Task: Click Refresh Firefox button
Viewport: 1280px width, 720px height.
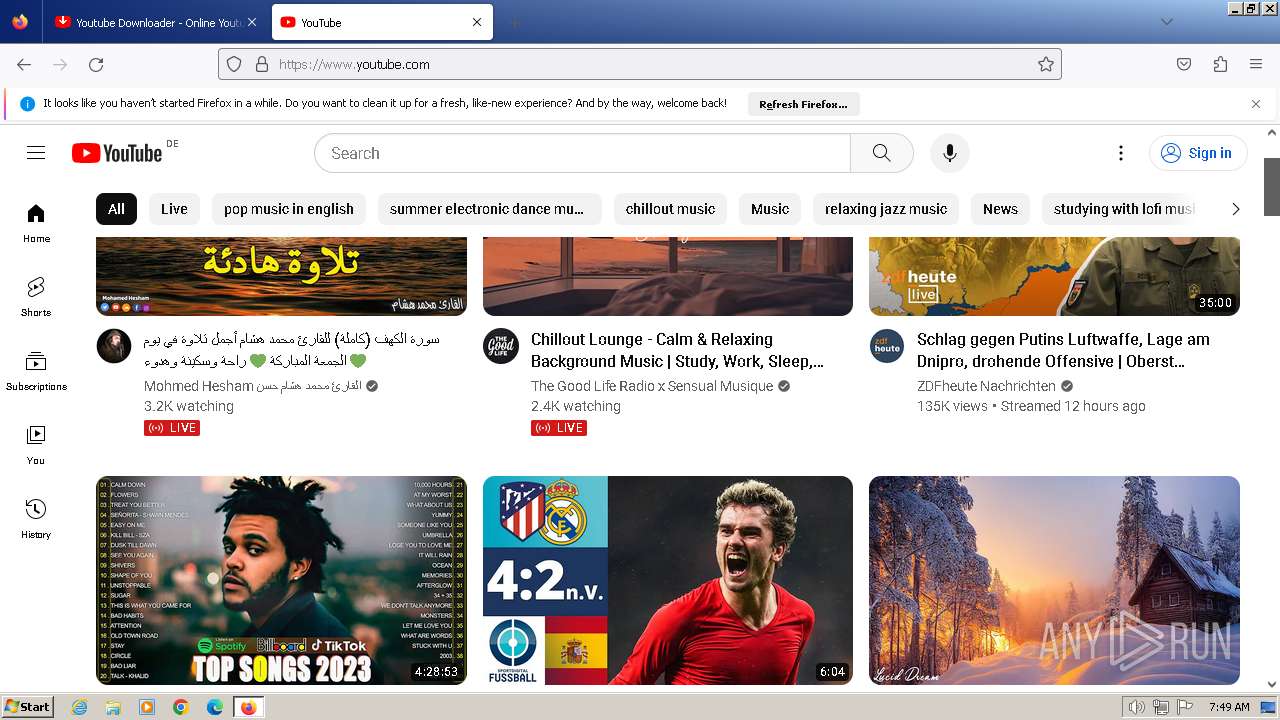Action: pos(803,104)
